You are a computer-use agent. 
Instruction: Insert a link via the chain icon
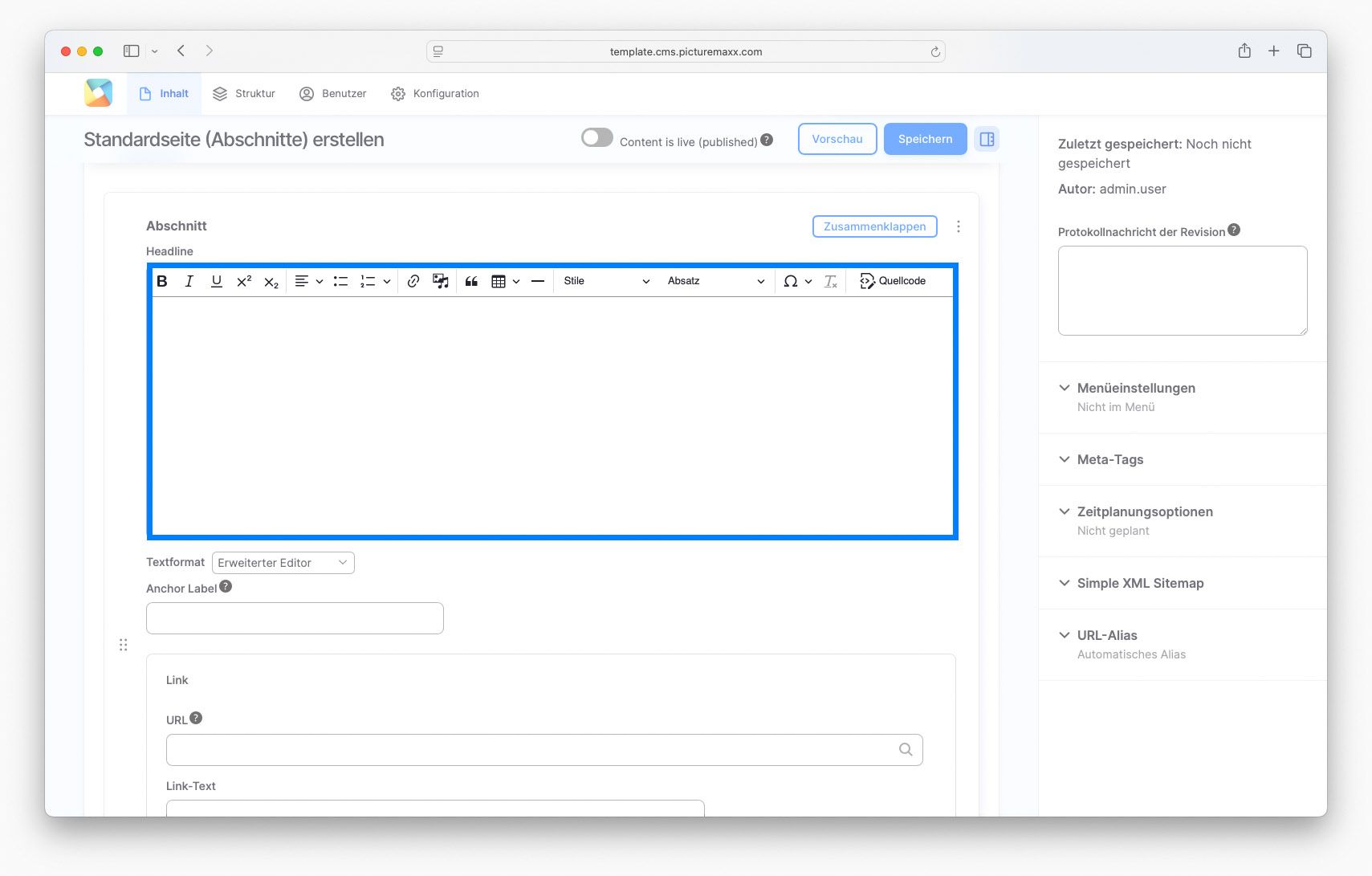[413, 281]
